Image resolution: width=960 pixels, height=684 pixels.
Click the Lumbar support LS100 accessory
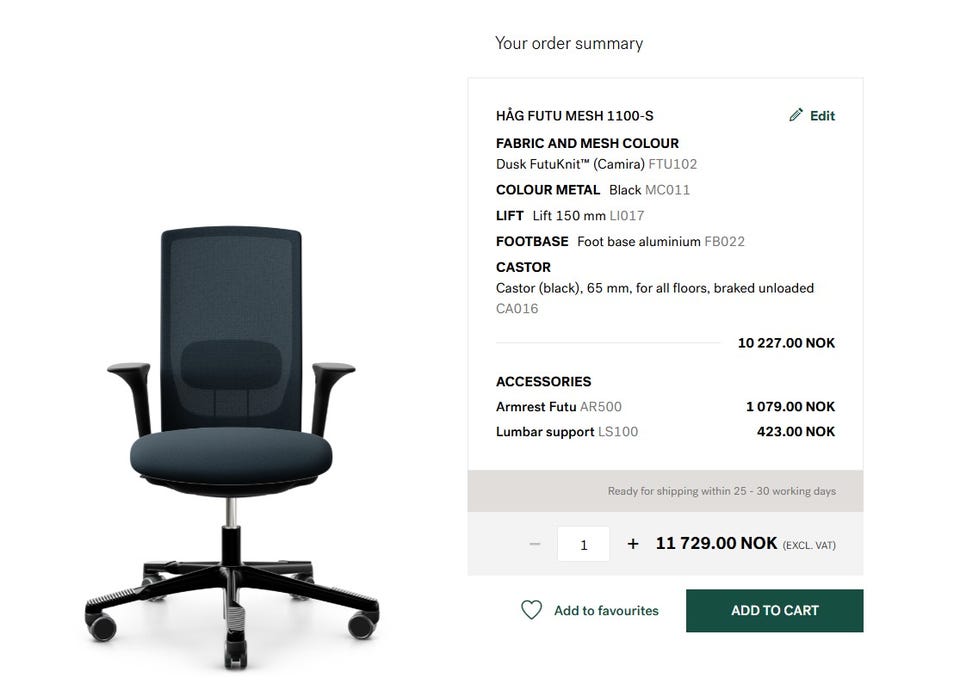[x=567, y=432]
